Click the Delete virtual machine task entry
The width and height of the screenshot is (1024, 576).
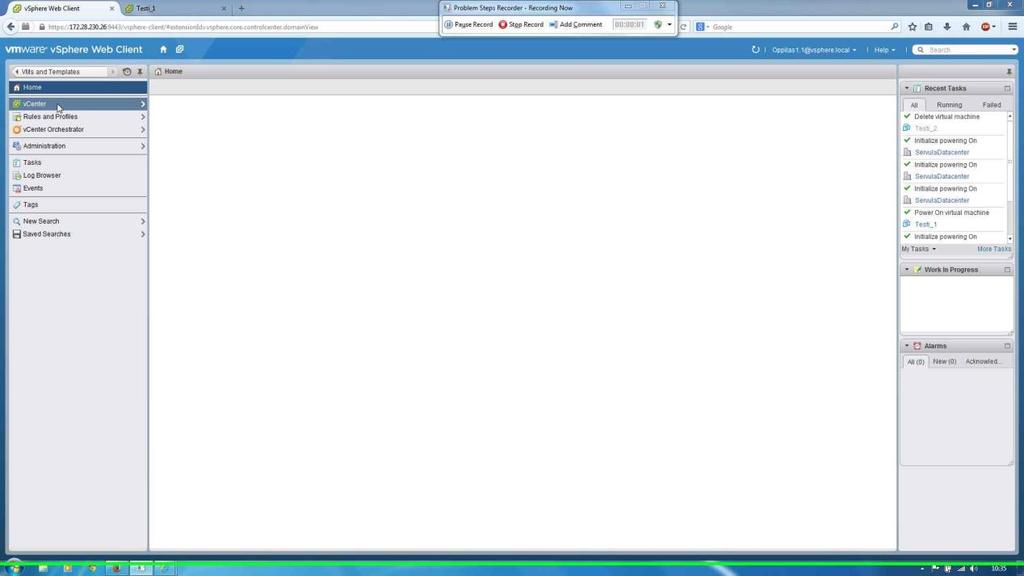[946, 117]
